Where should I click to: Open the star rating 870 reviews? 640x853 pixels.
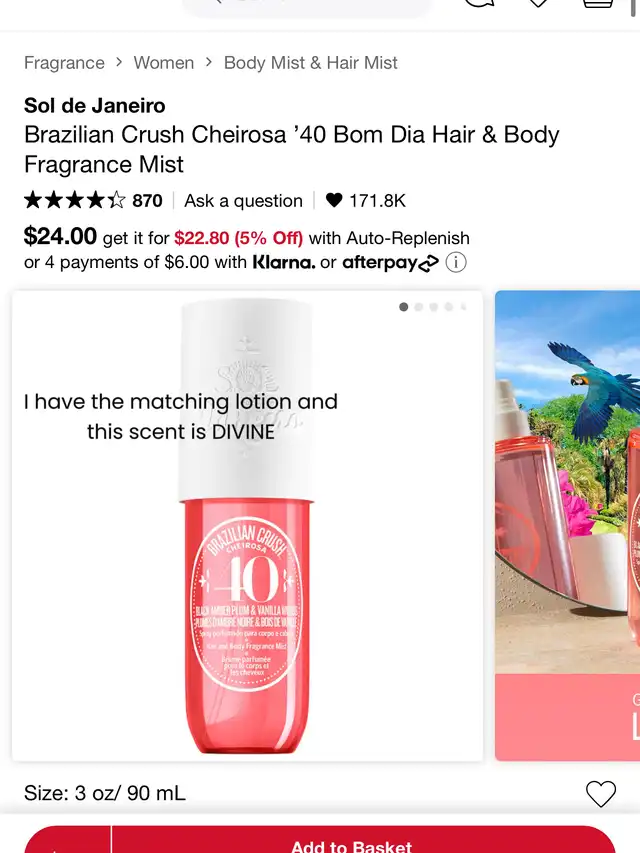point(93,200)
